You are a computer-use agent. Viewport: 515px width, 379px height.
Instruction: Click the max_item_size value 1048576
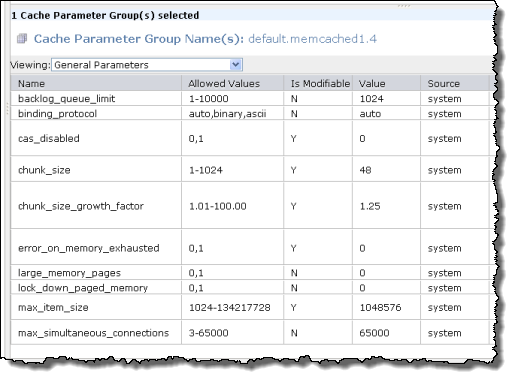[x=380, y=307]
